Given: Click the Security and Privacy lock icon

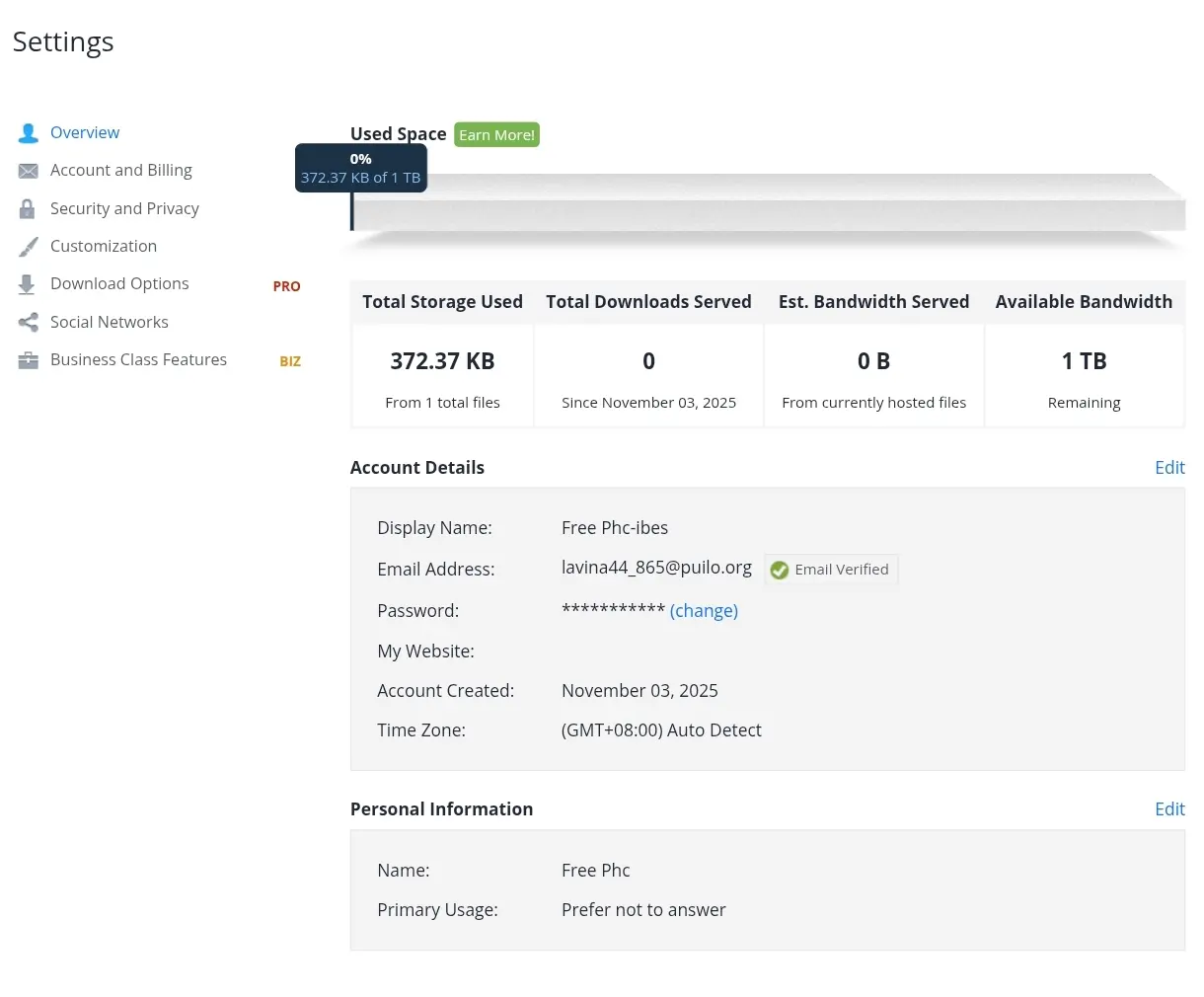Looking at the screenshot, I should [x=28, y=208].
